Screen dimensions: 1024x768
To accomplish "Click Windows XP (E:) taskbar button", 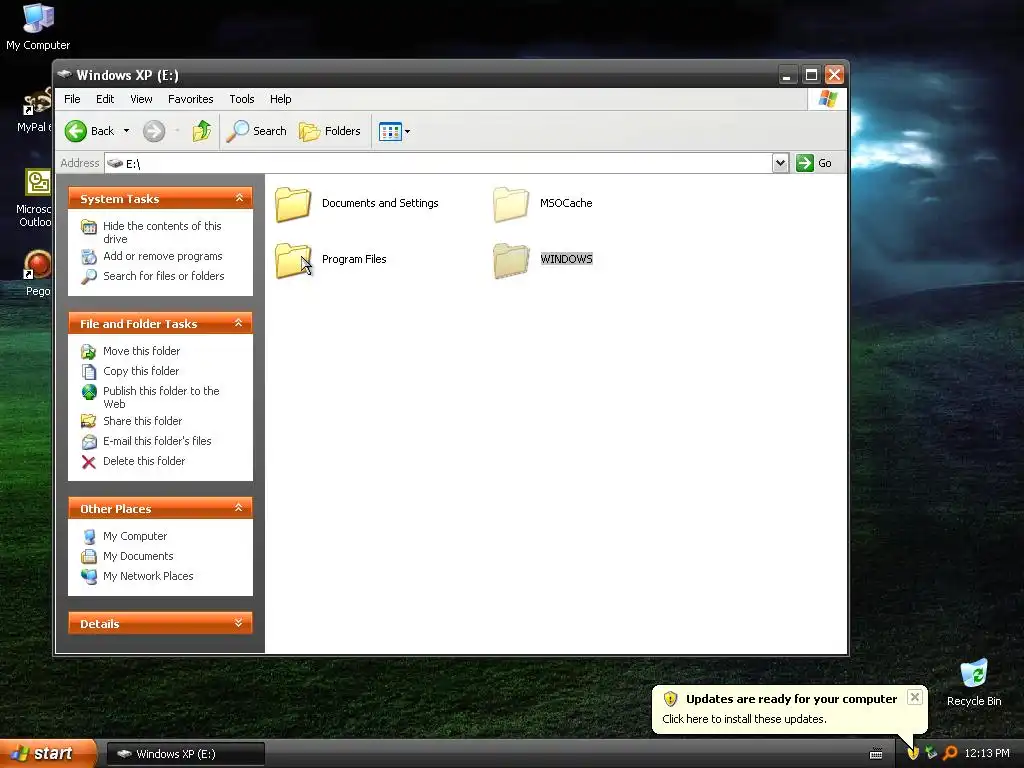I will click(x=185, y=754).
